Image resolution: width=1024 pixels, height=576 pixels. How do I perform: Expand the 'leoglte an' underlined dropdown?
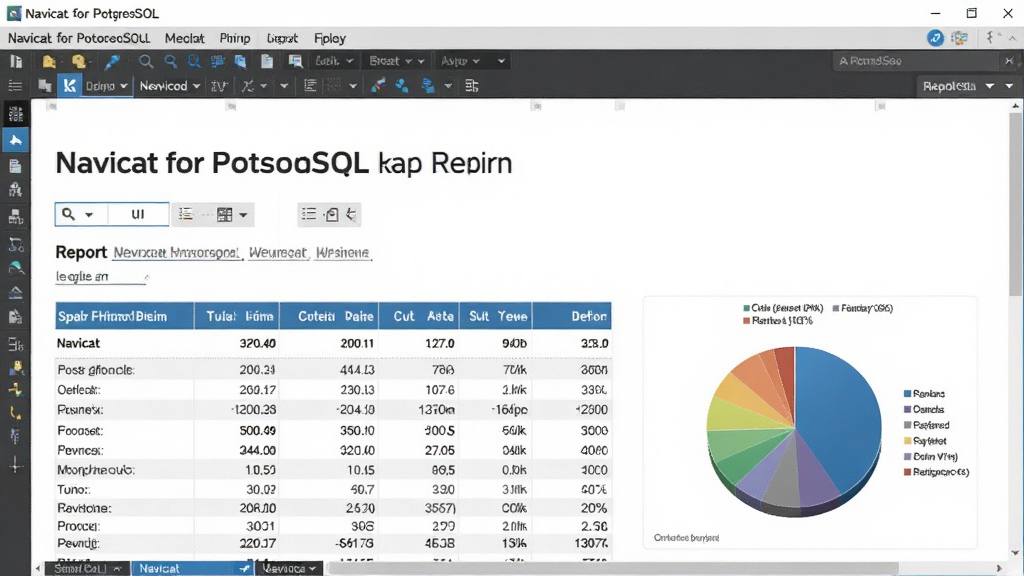click(x=102, y=277)
